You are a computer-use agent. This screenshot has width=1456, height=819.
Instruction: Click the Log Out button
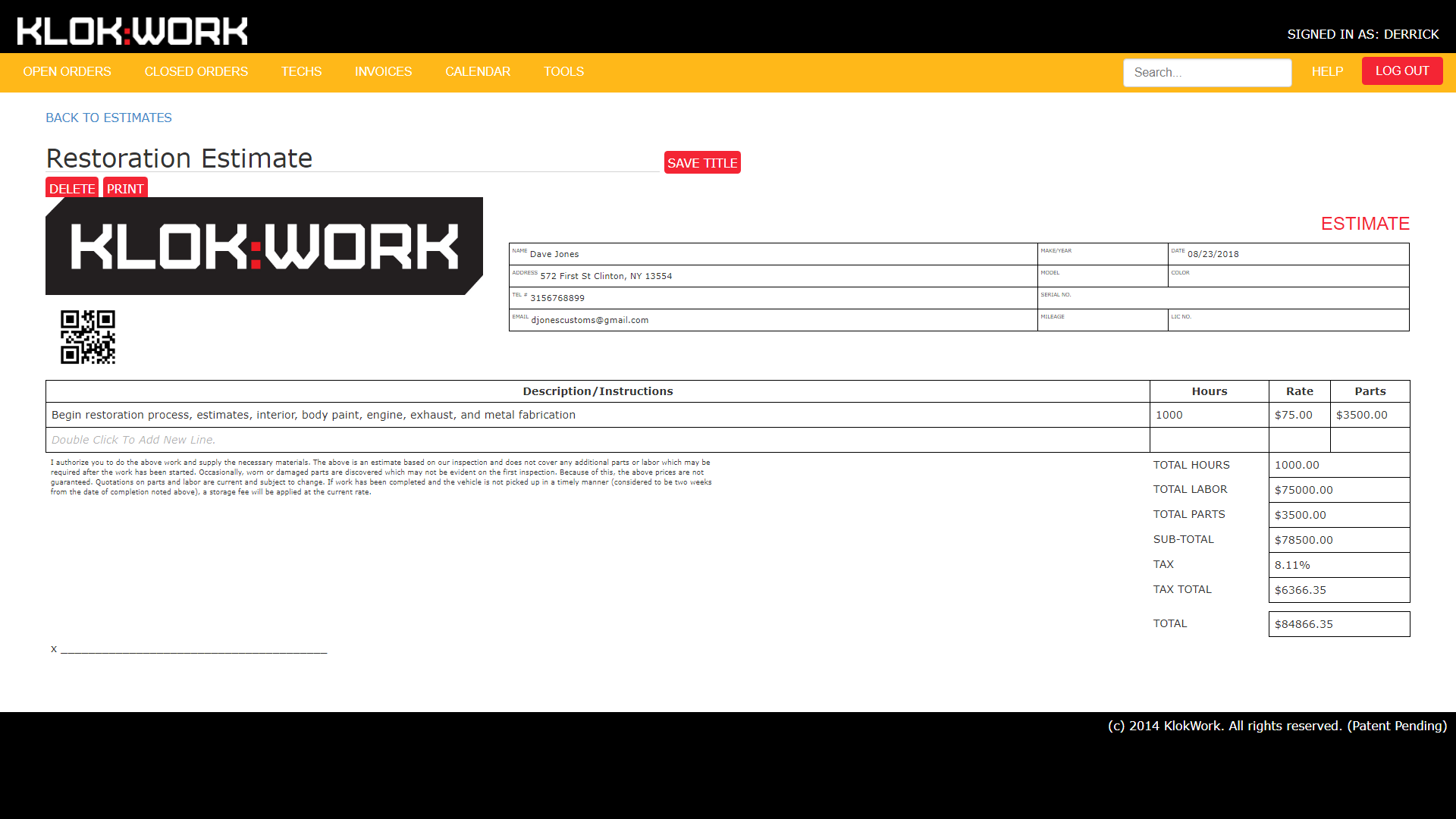click(1402, 71)
